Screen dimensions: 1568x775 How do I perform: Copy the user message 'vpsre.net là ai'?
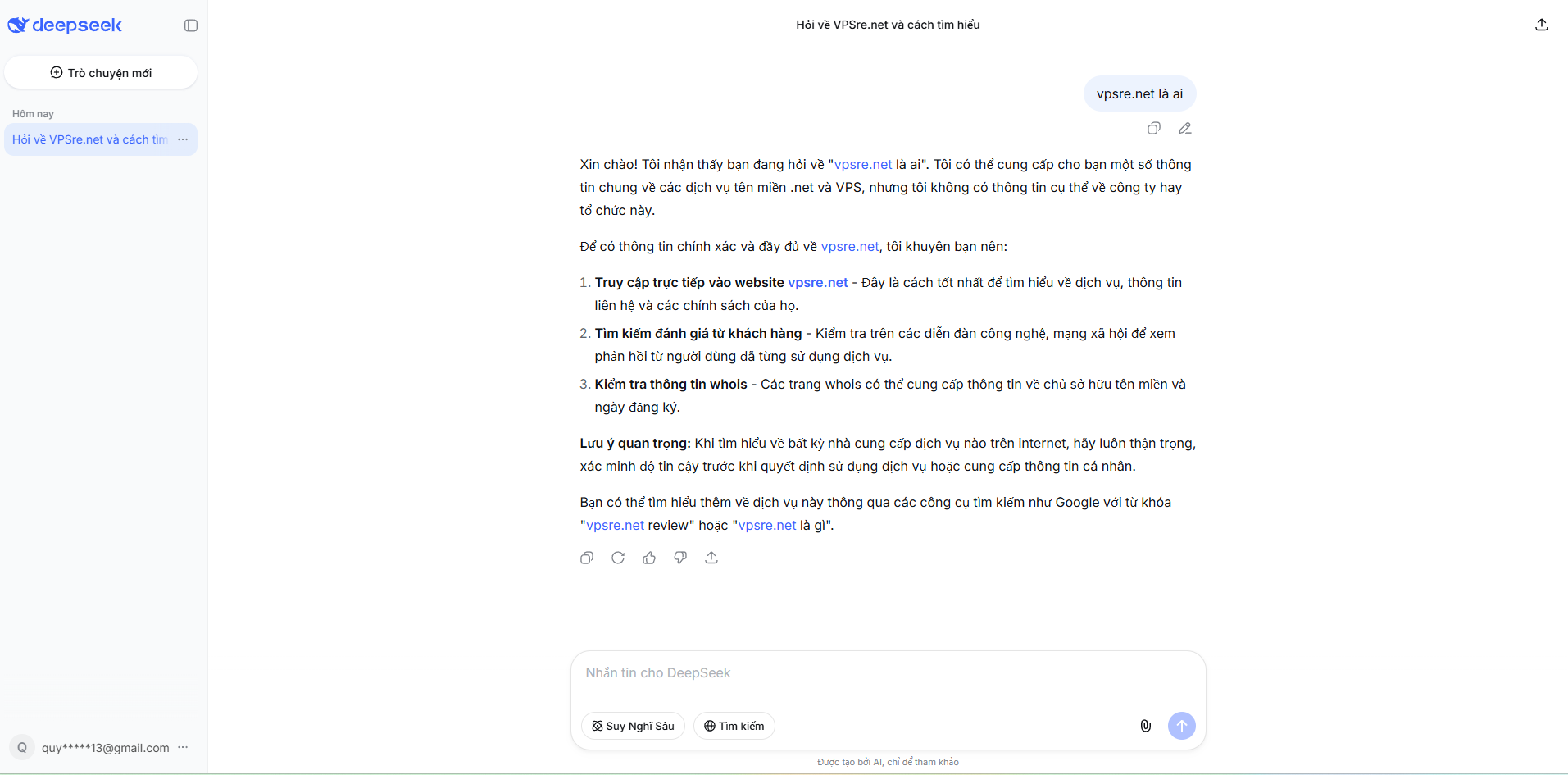(1153, 128)
